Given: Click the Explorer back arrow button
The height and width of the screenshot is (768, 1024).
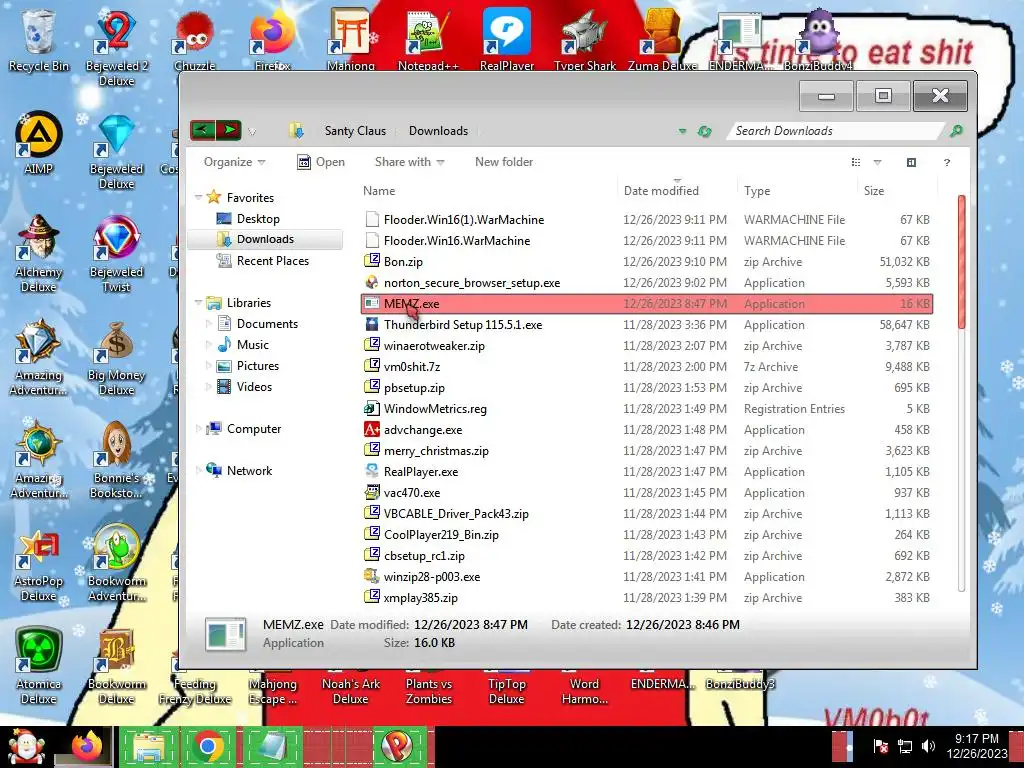Looking at the screenshot, I should click(202, 130).
